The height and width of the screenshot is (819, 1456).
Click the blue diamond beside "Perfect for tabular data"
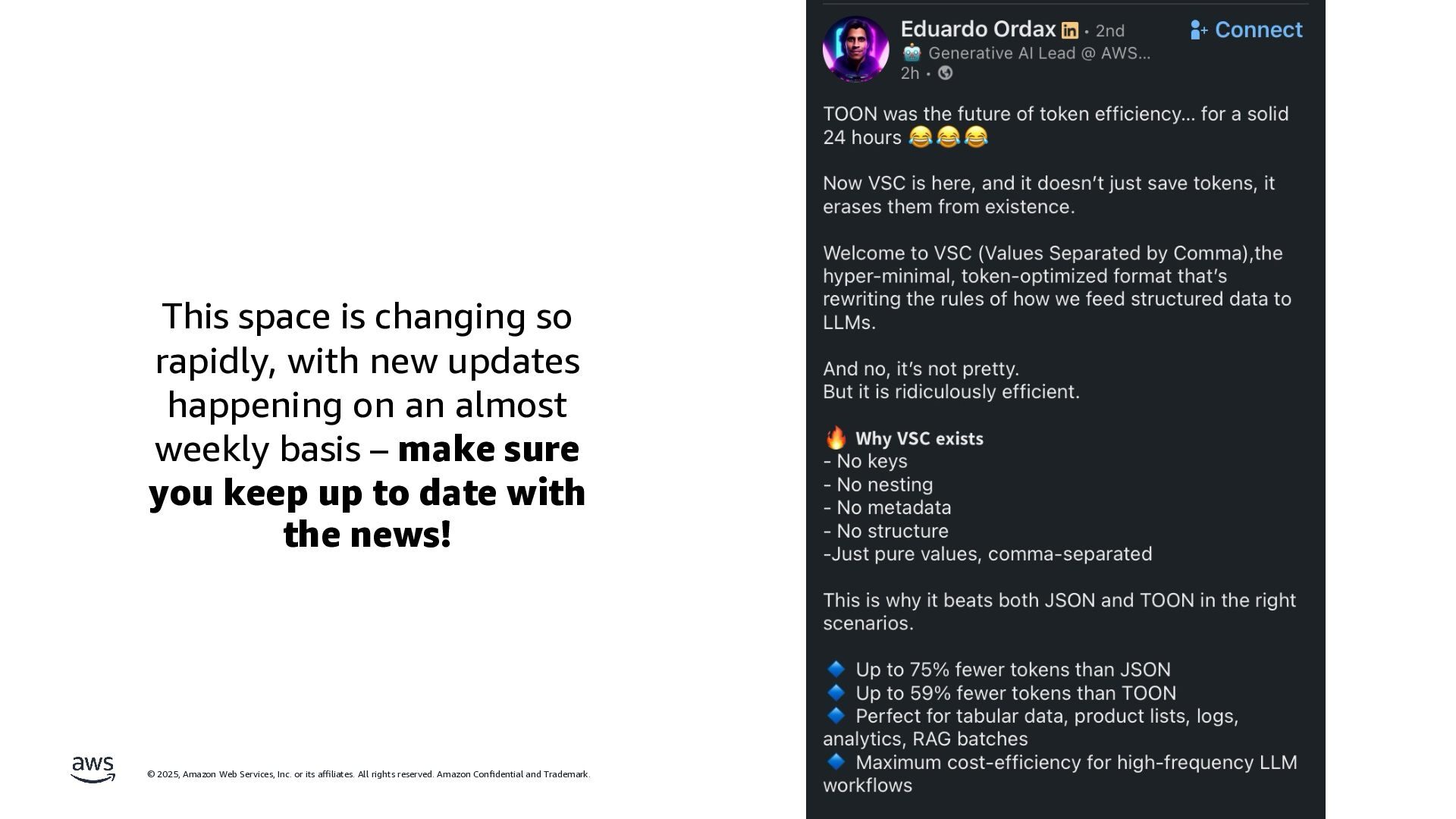836,715
